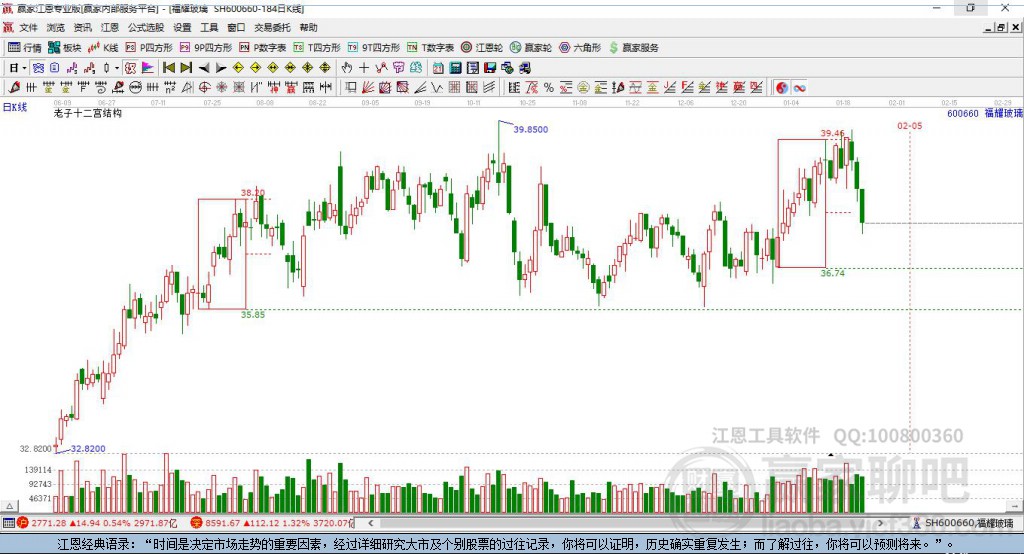The height and width of the screenshot is (554, 1024).
Task: Open P四方形 tool
Action: (x=149, y=48)
